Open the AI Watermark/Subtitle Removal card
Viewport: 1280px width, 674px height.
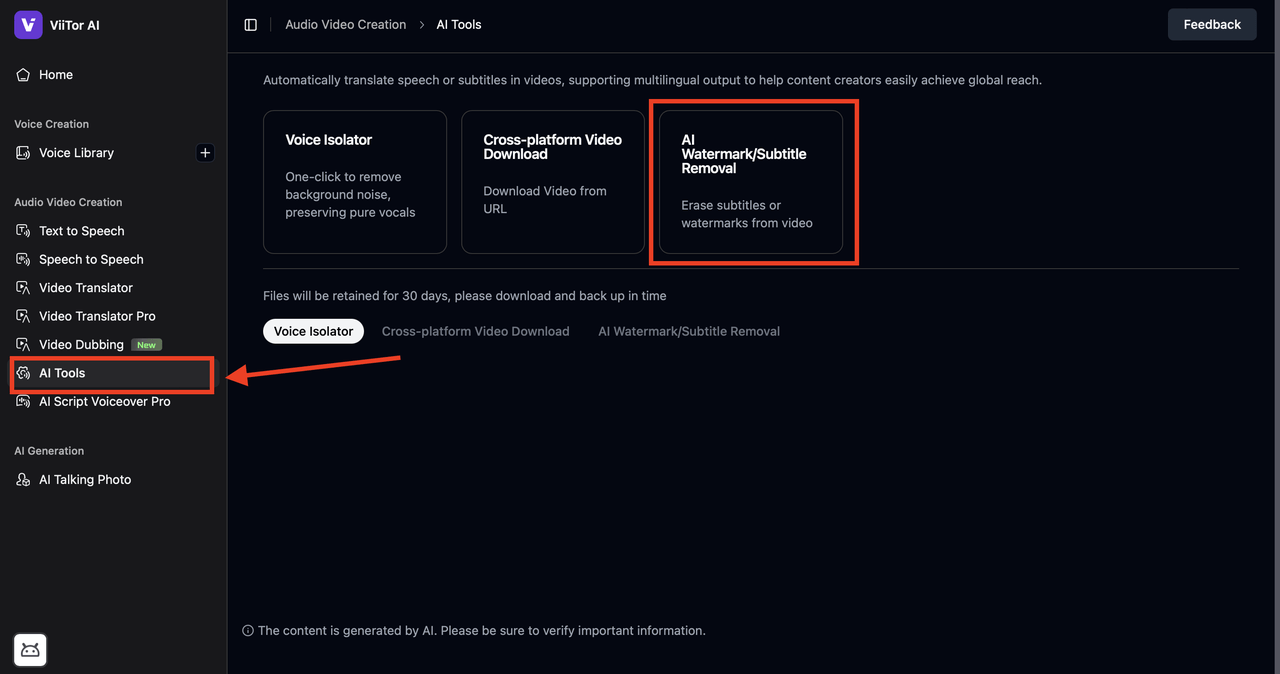pyautogui.click(x=750, y=182)
